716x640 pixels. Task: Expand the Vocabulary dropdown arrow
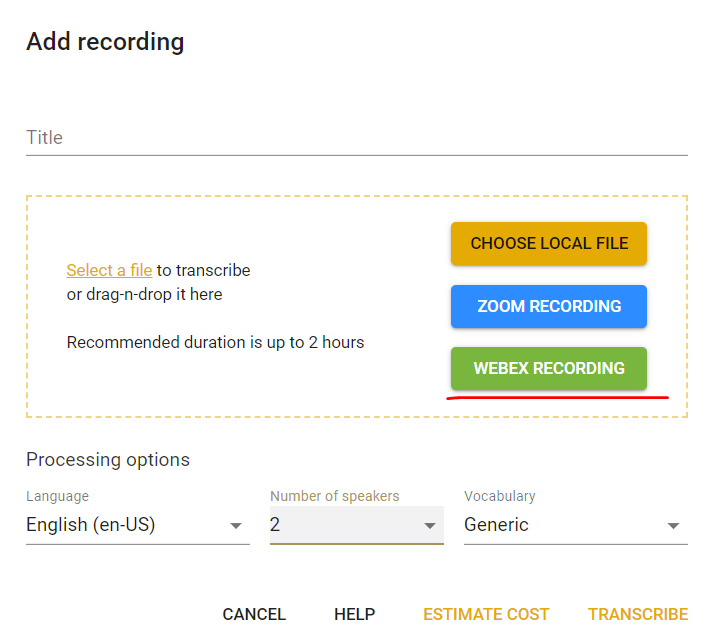click(x=673, y=526)
